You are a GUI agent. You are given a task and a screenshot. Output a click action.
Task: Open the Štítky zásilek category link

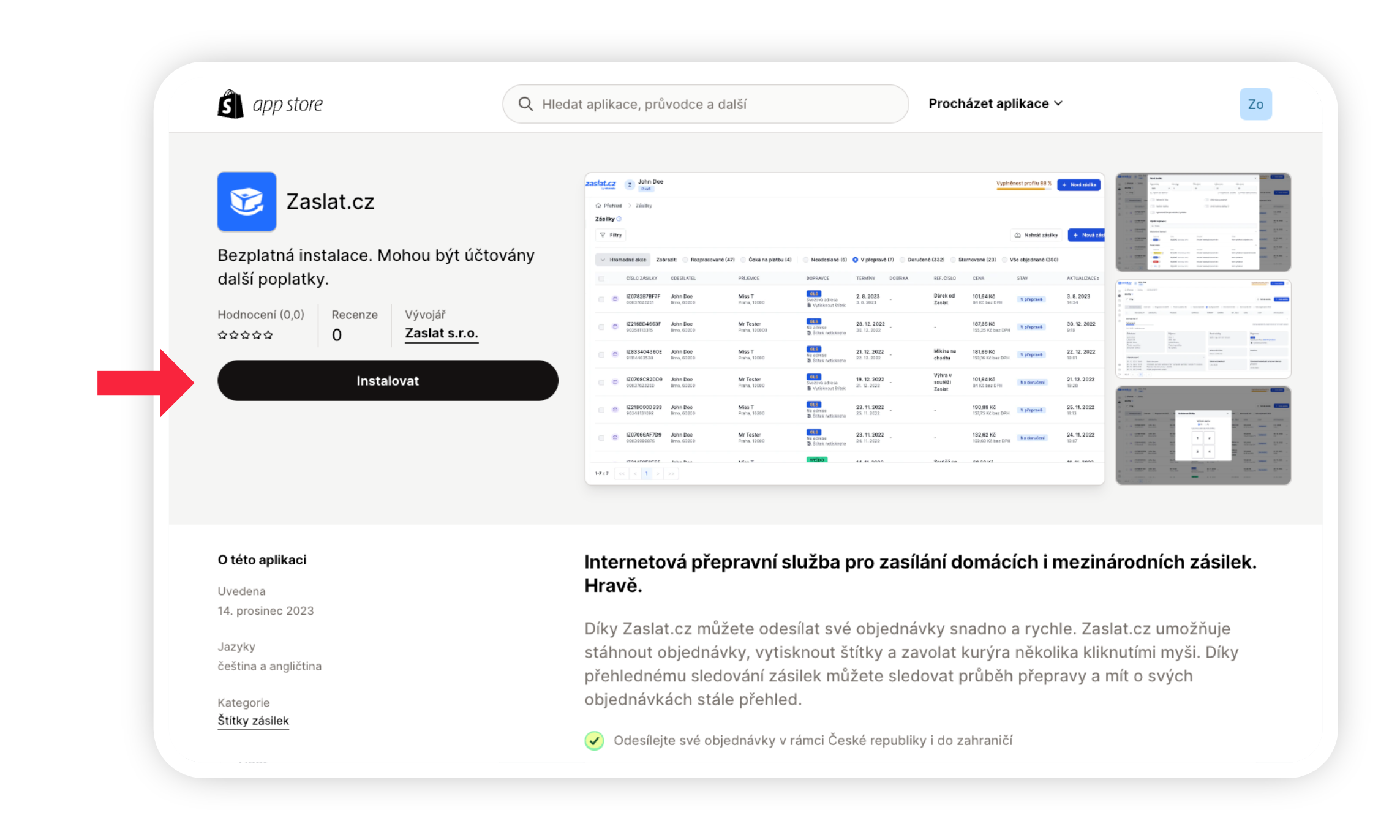[x=253, y=721]
